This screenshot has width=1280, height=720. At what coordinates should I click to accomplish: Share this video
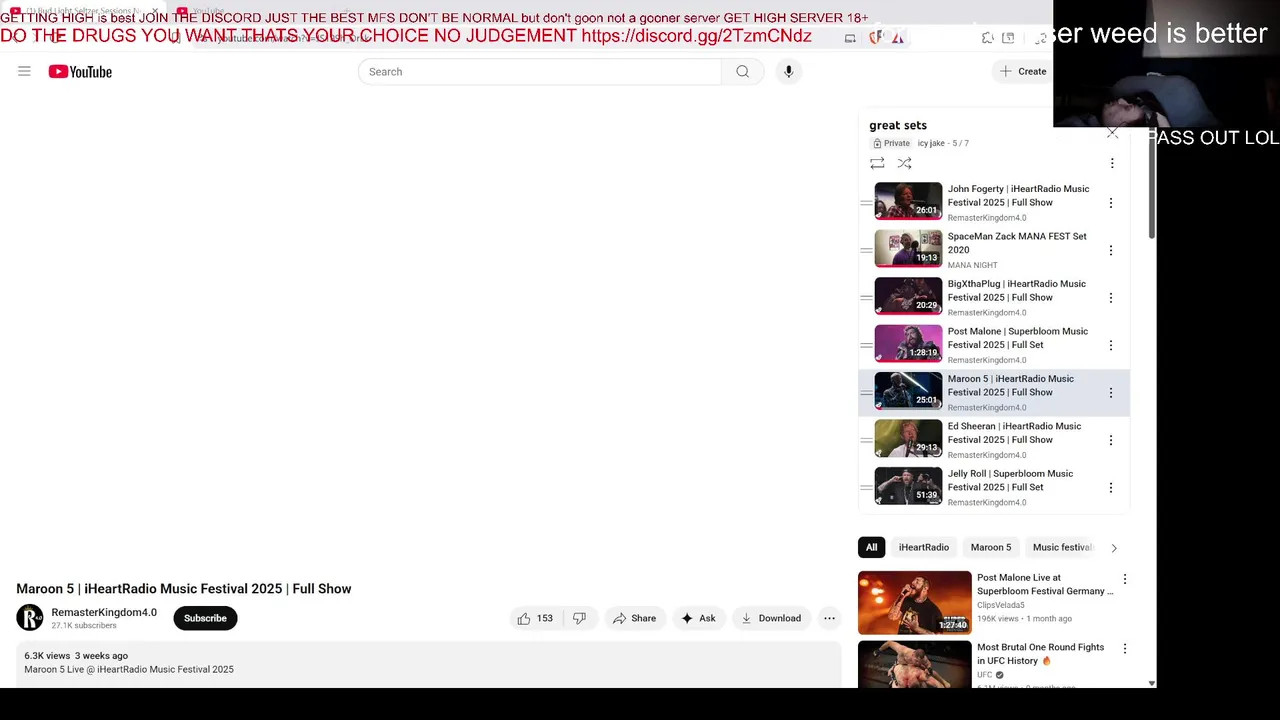[x=634, y=618]
